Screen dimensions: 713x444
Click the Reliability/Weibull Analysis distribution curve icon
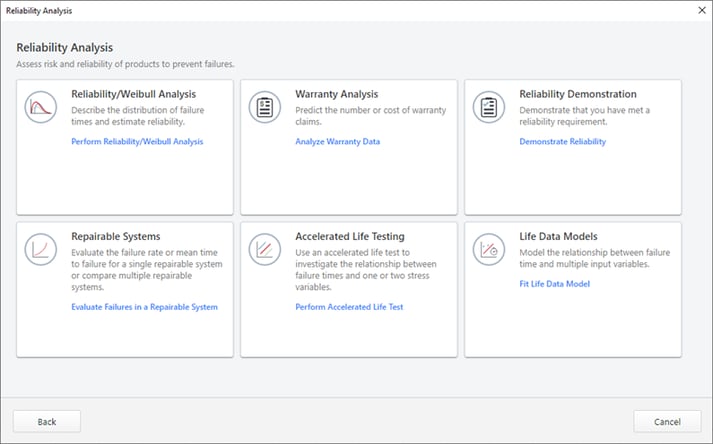[40, 106]
